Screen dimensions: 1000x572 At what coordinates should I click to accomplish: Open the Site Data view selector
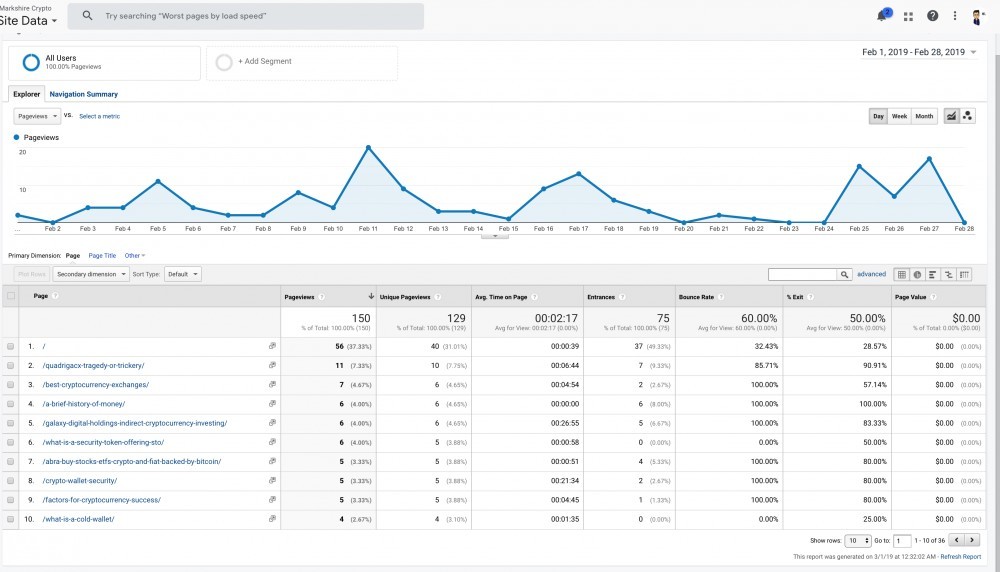[x=28, y=20]
